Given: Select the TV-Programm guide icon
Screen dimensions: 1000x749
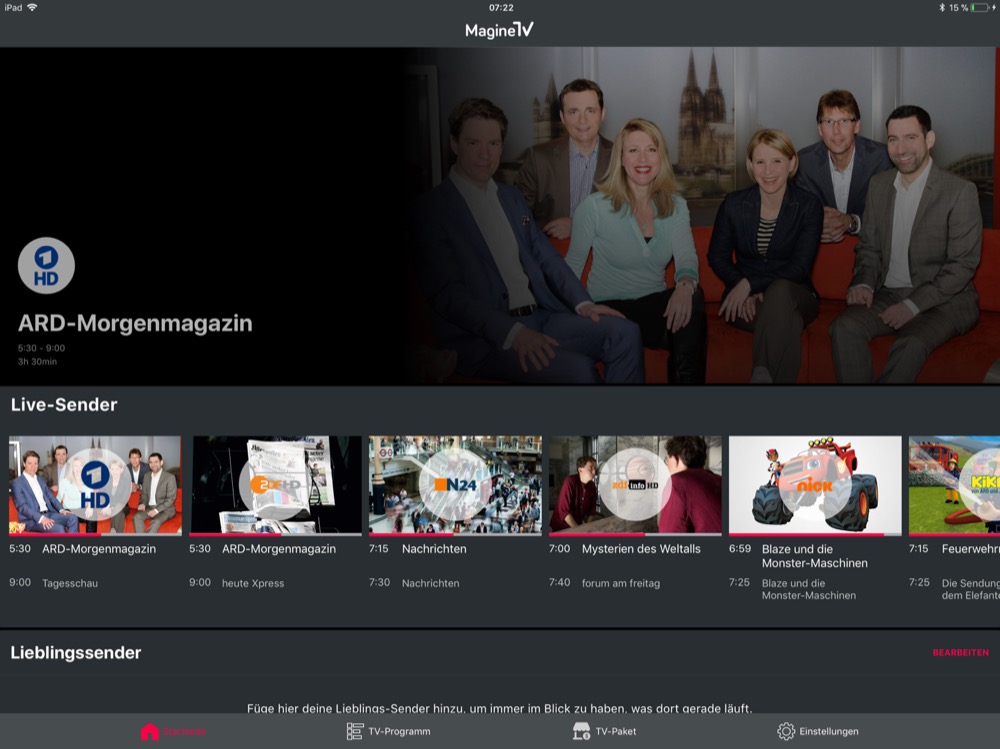Looking at the screenshot, I should [354, 731].
